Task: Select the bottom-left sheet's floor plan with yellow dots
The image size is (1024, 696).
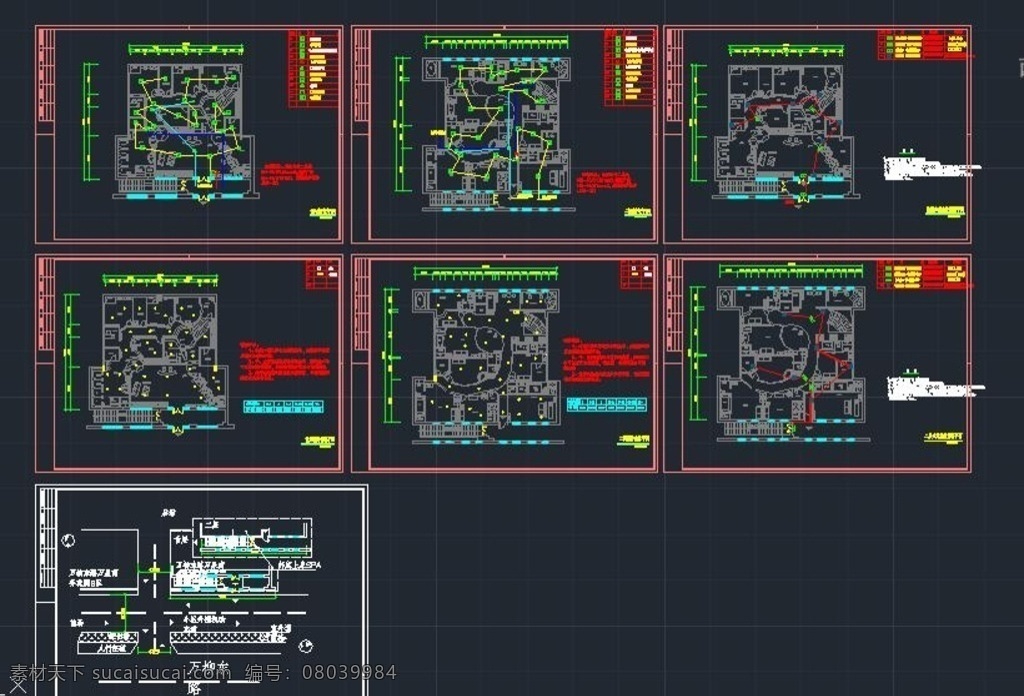Action: (x=161, y=362)
